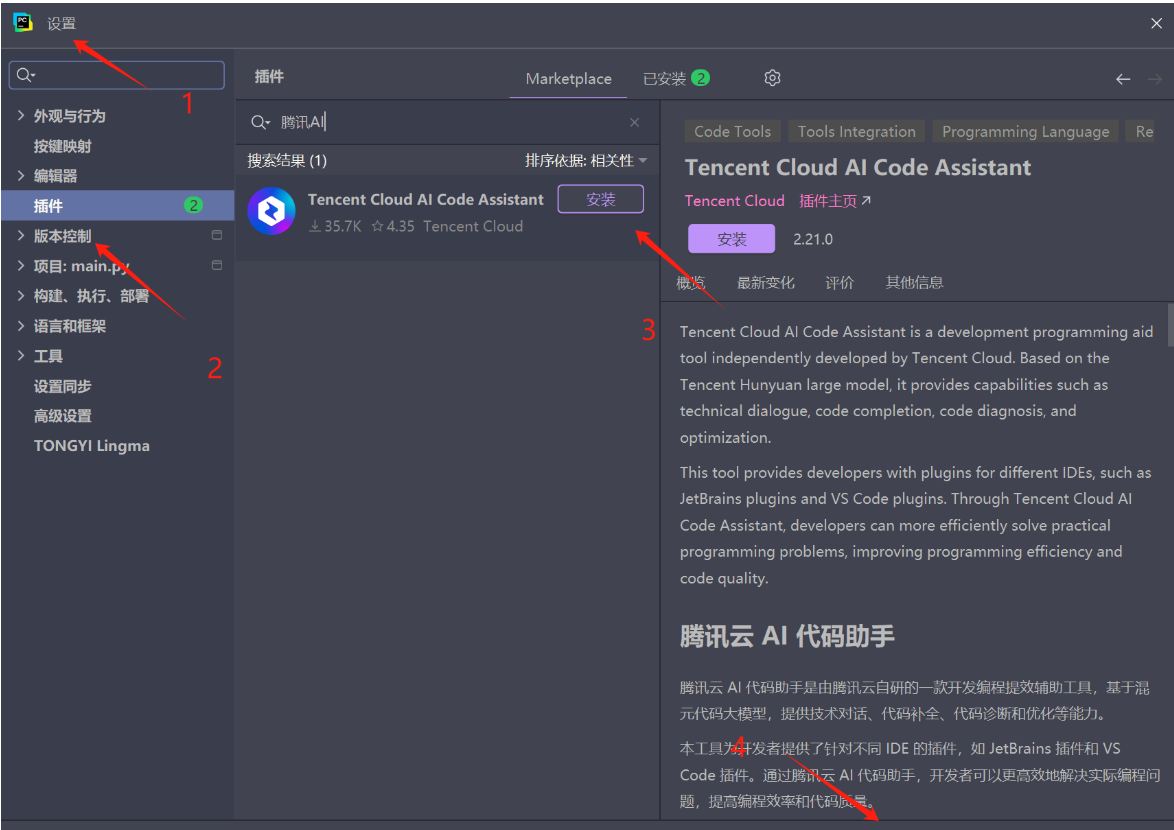Click the green 2 badge on 插件 row

click(x=193, y=205)
